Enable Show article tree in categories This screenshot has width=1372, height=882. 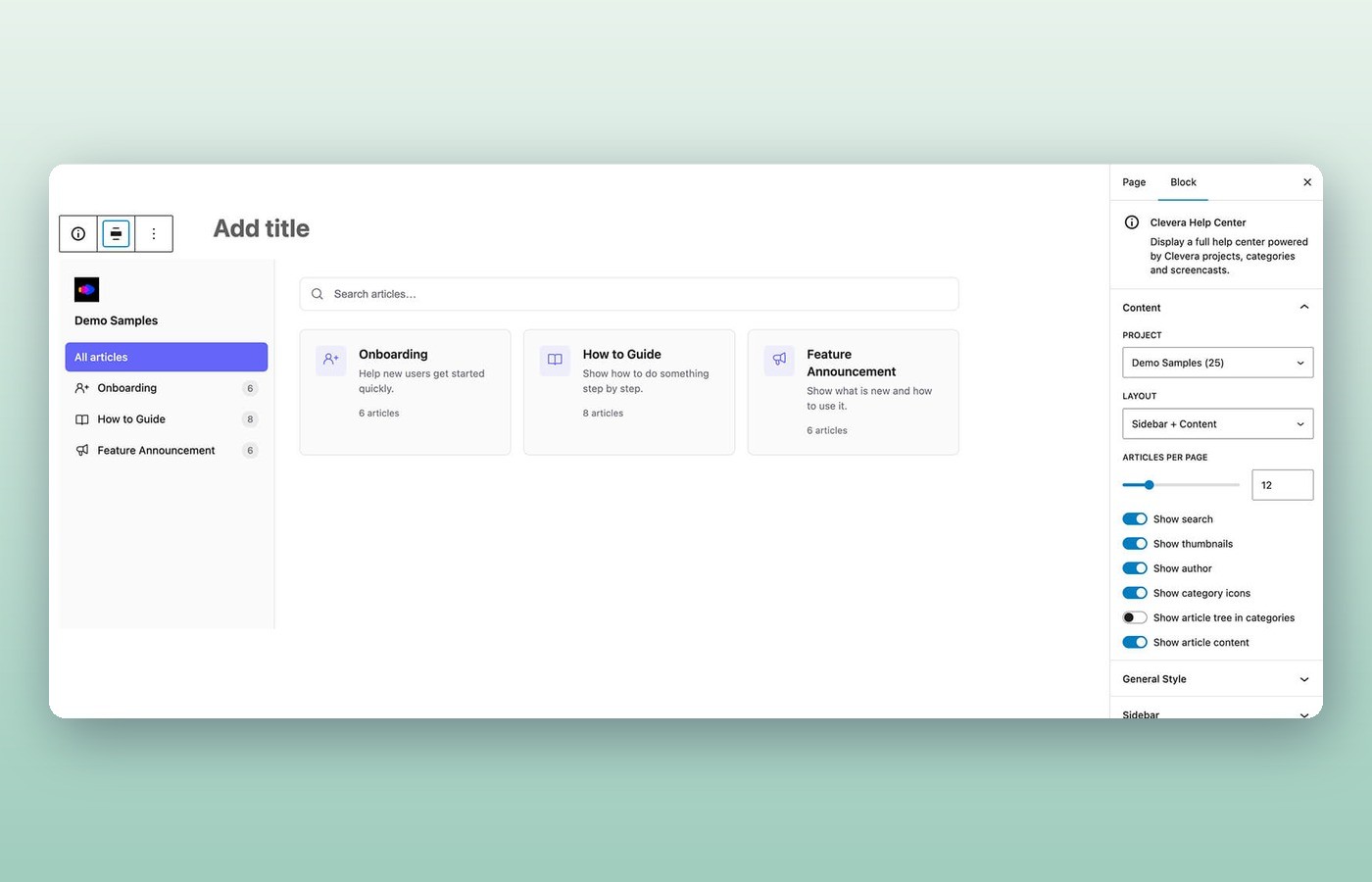(1135, 617)
